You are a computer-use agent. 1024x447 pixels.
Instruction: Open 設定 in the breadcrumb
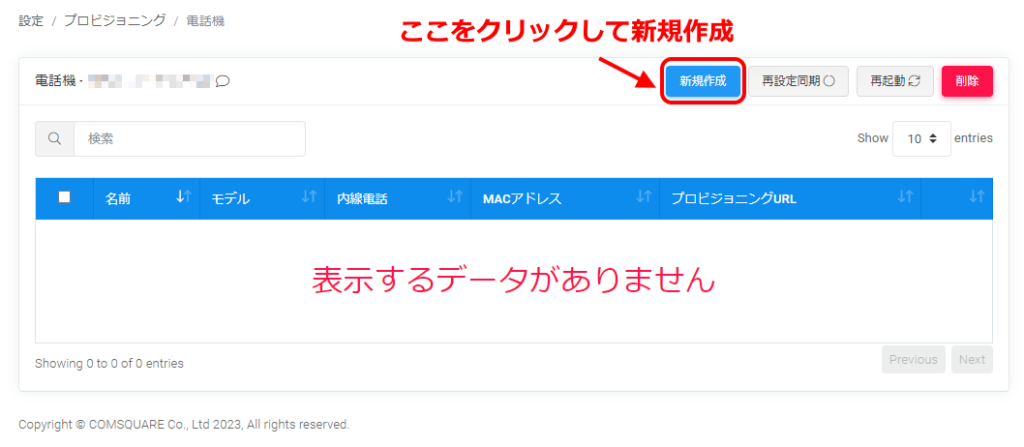pyautogui.click(x=31, y=20)
